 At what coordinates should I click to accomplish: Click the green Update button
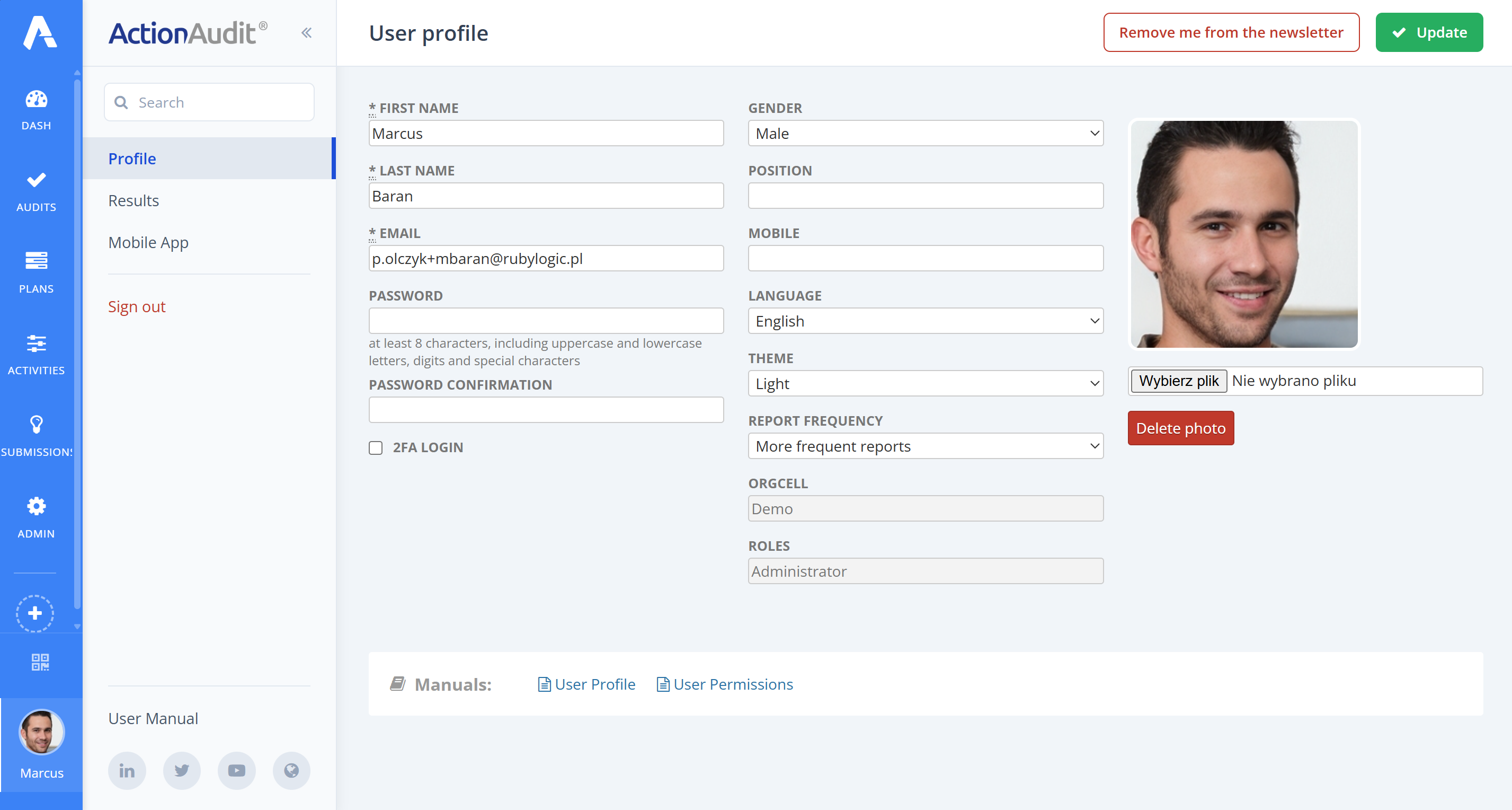1429,32
